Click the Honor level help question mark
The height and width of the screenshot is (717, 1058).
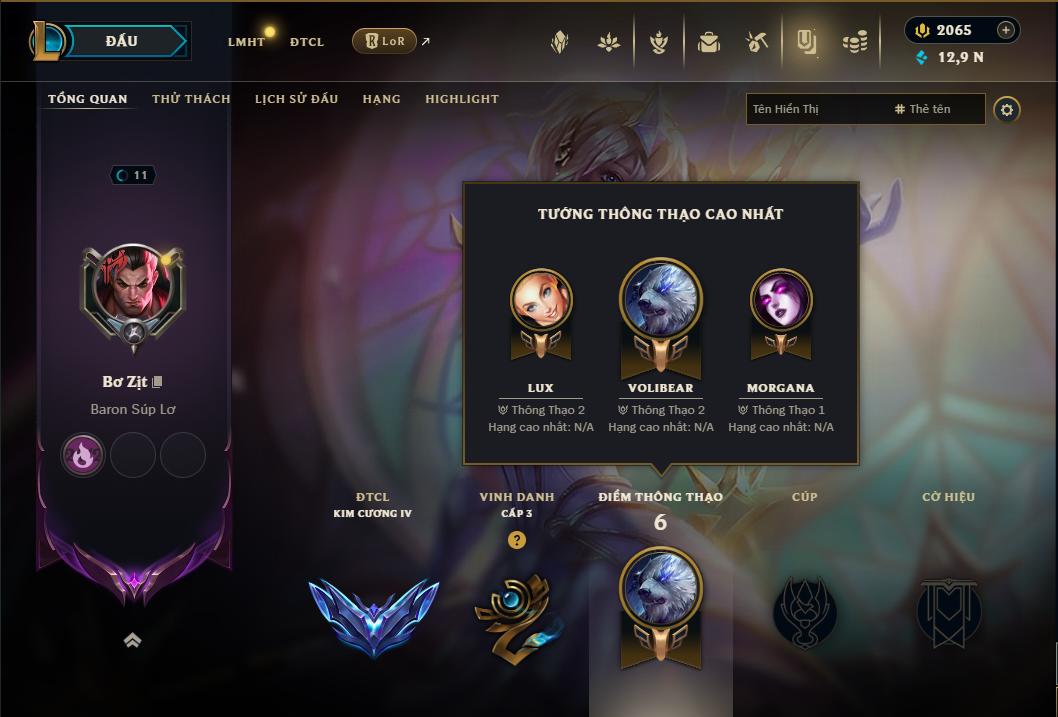coord(517,540)
